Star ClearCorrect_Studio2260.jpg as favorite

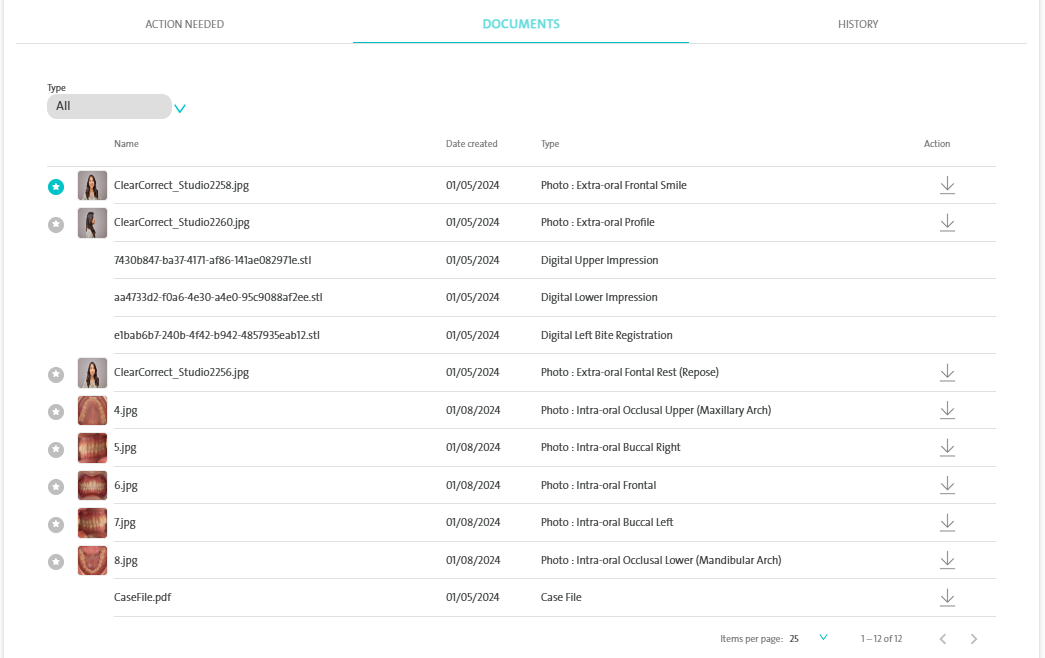pyautogui.click(x=56, y=225)
